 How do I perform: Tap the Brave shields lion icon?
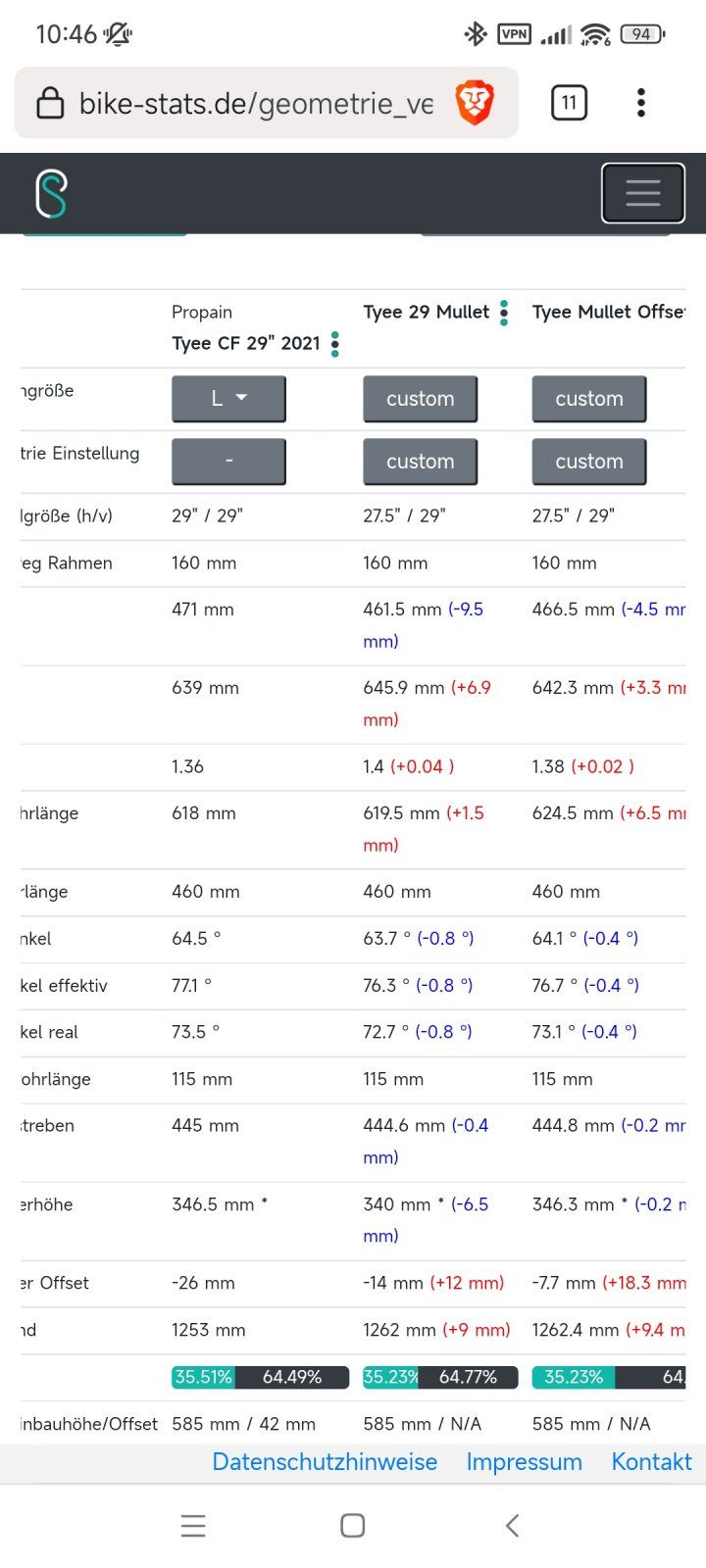point(475,103)
